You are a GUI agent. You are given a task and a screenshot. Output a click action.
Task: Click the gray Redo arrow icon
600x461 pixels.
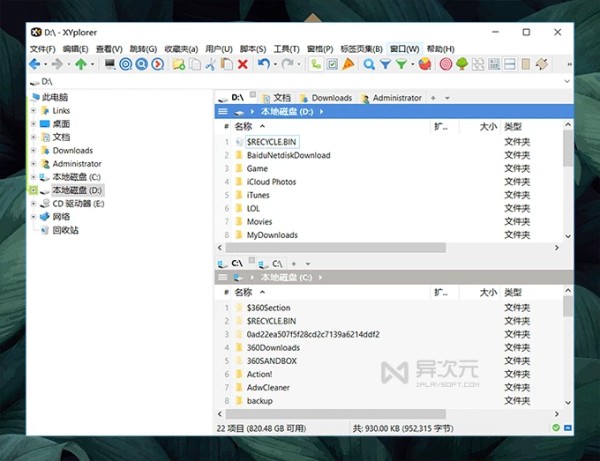click(287, 64)
